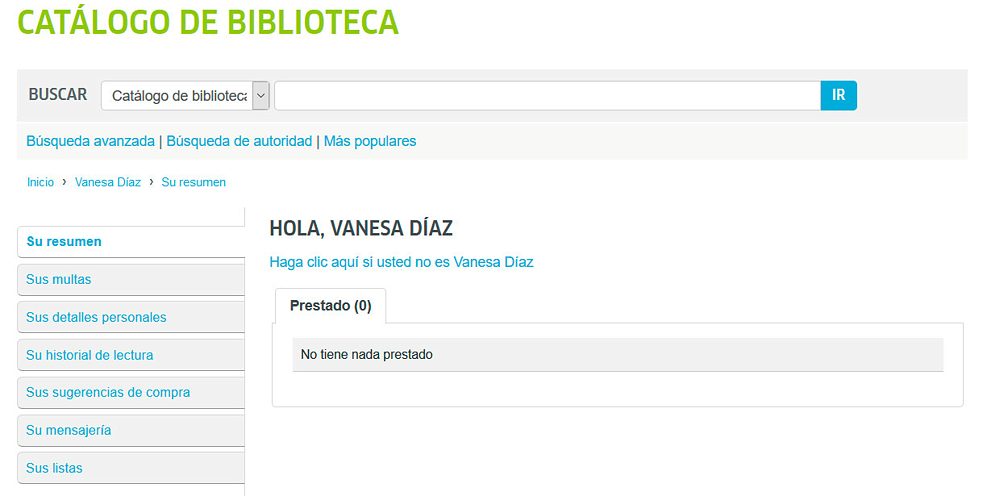Image resolution: width=983 pixels, height=496 pixels.
Task: Open Búsqueda de autoridad link
Action: point(239,141)
